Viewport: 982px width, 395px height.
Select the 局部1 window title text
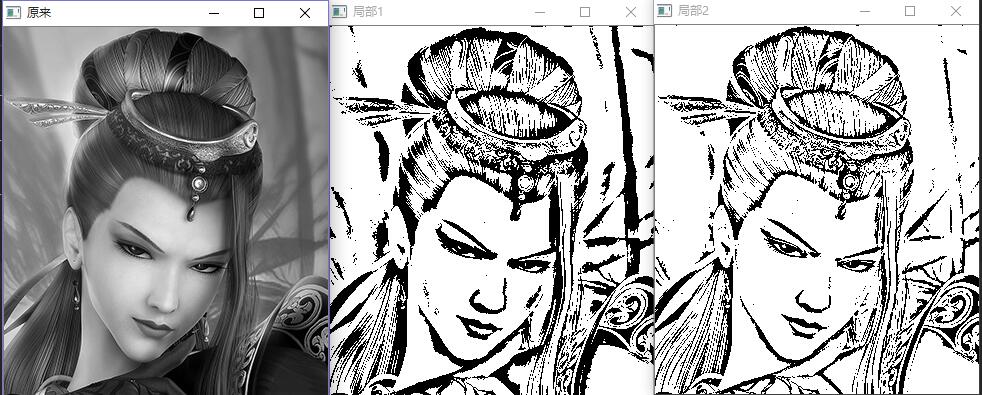point(368,11)
